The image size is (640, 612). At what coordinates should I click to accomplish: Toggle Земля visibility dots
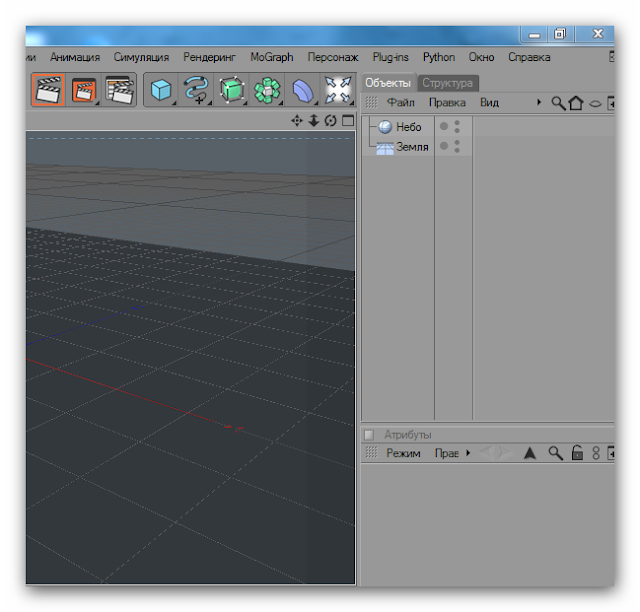(x=457, y=146)
